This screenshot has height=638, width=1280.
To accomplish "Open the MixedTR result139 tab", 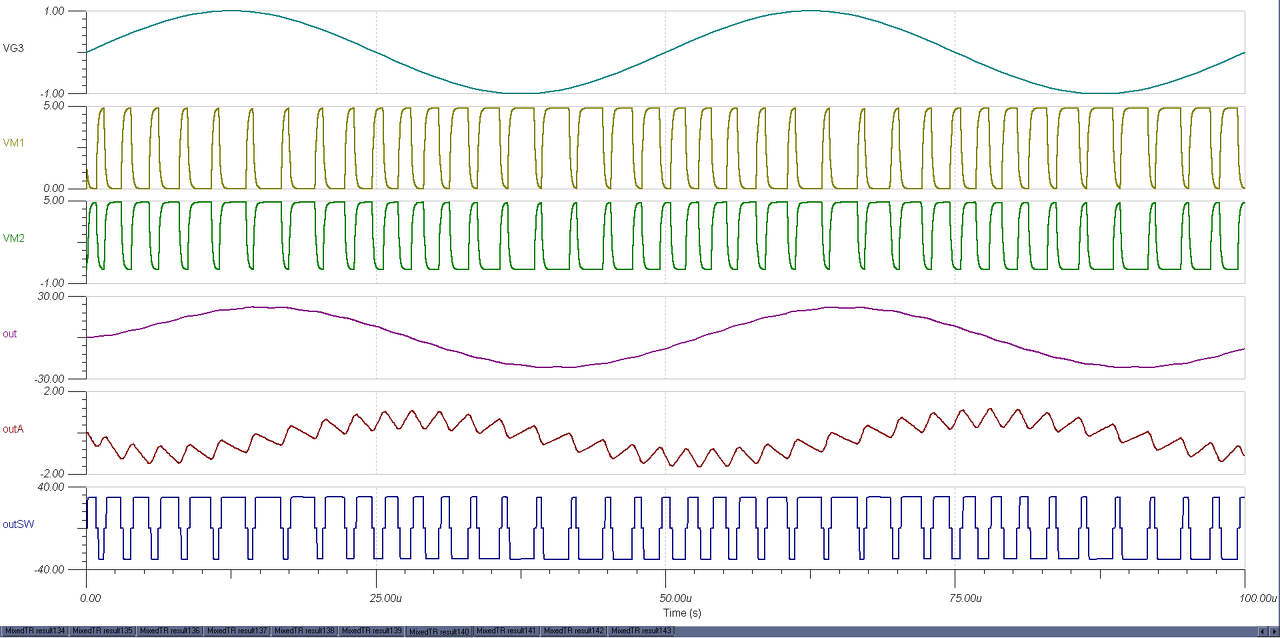I will 371,631.
